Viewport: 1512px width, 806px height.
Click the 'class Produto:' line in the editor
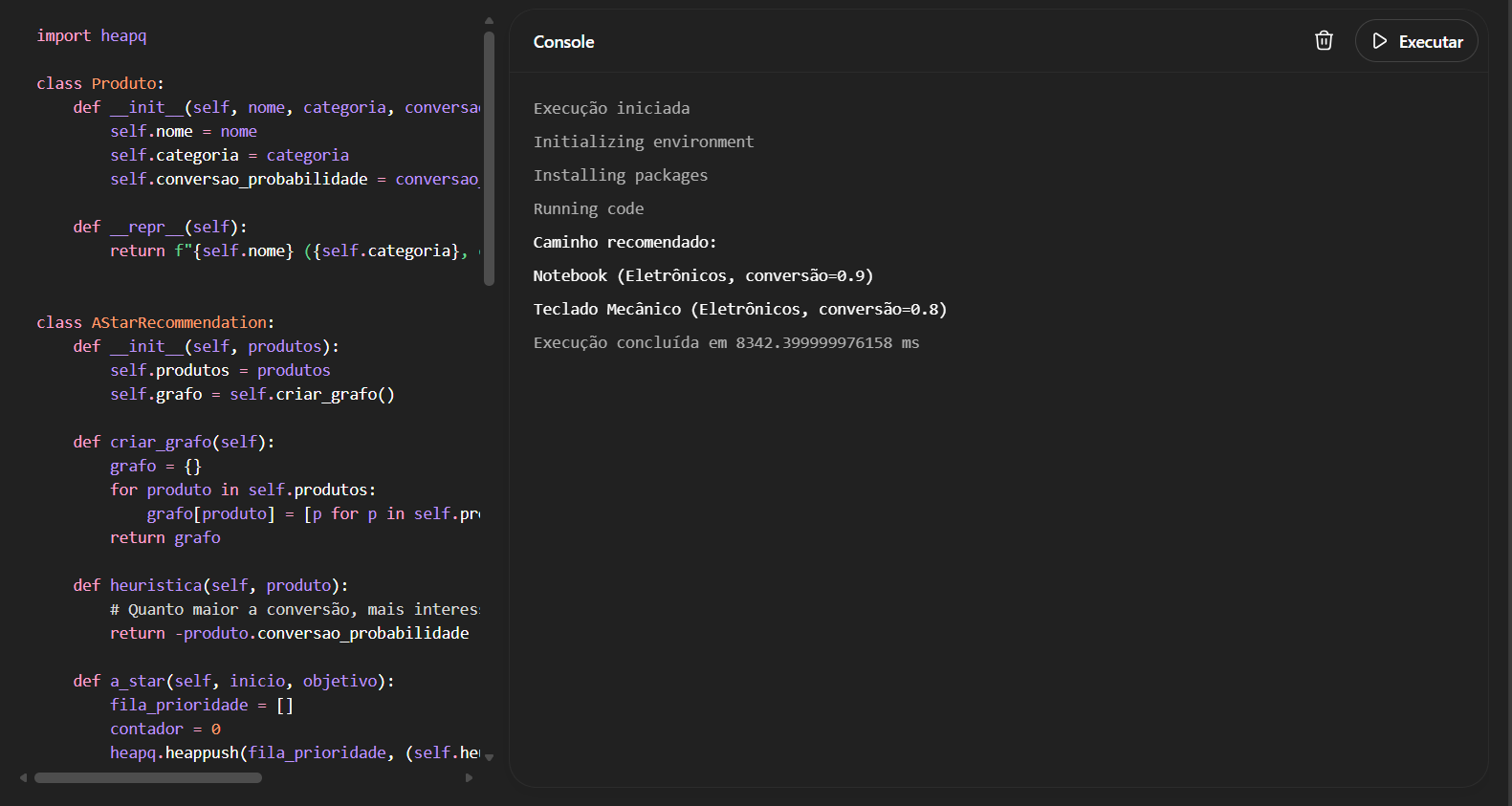pos(100,84)
